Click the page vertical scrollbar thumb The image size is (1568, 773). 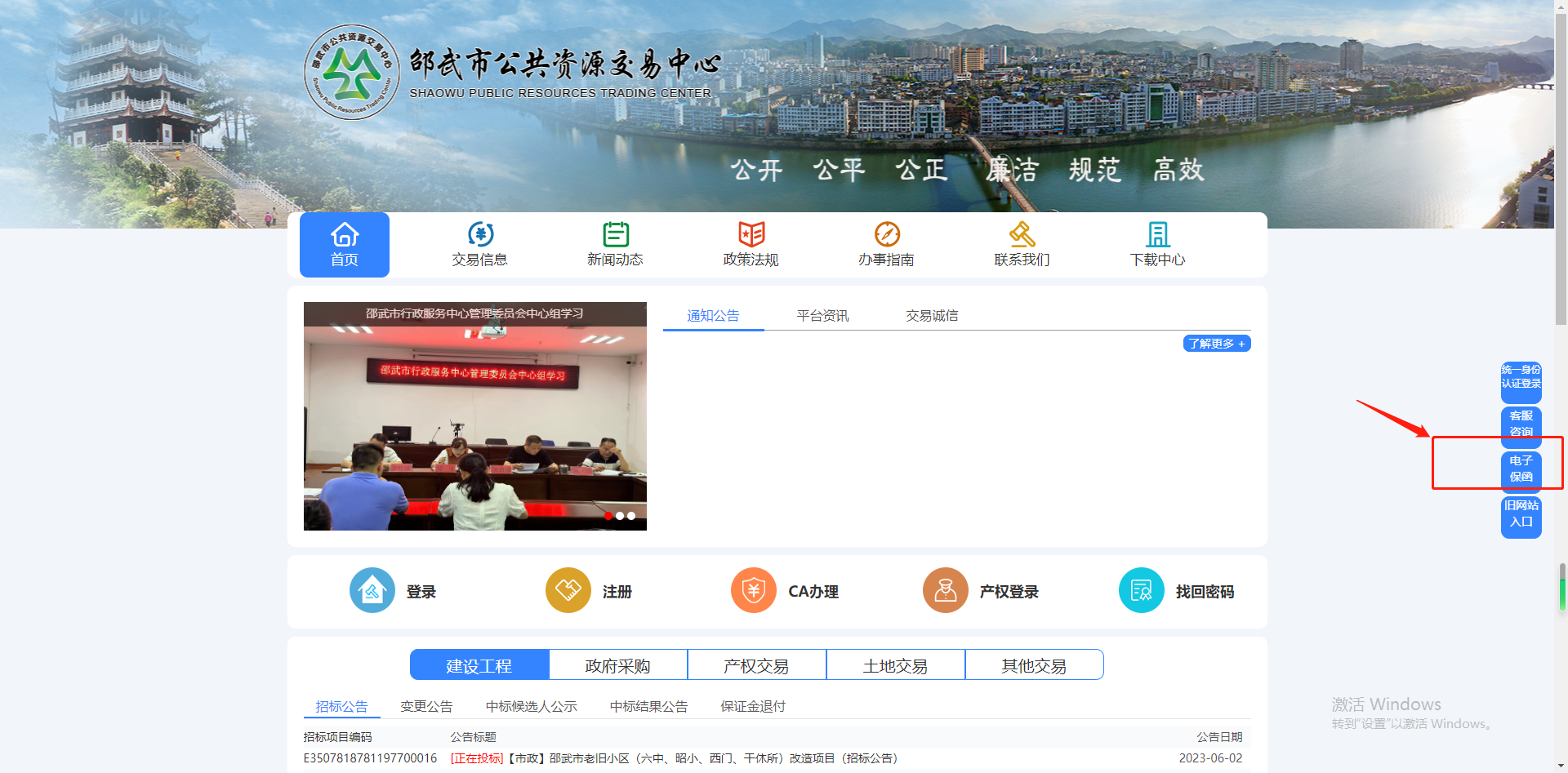pyautogui.click(x=1561, y=163)
